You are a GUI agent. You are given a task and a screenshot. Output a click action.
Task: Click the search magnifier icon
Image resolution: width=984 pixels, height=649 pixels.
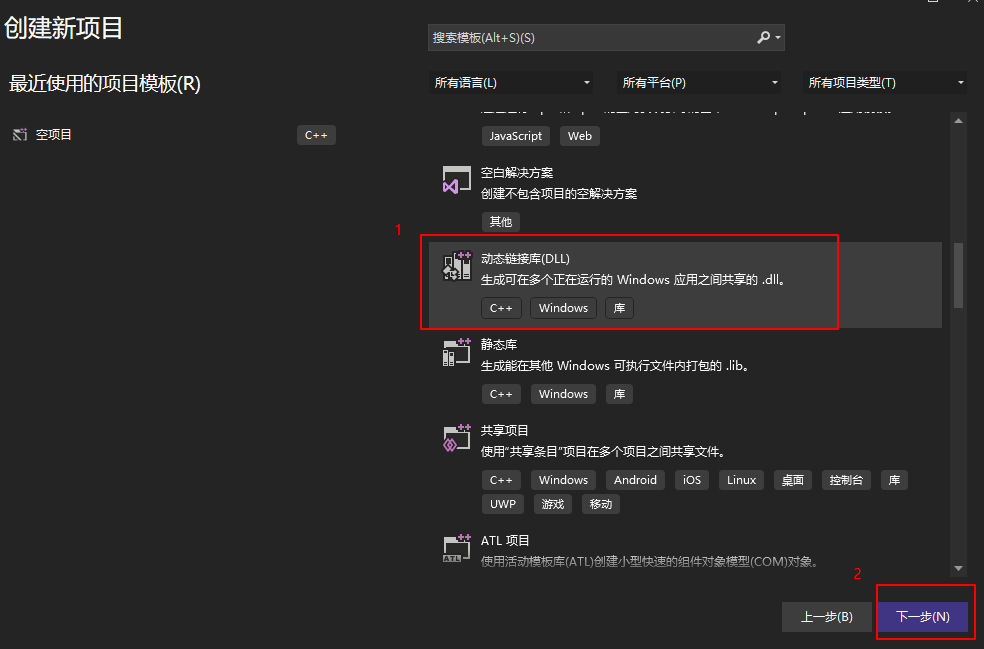763,38
